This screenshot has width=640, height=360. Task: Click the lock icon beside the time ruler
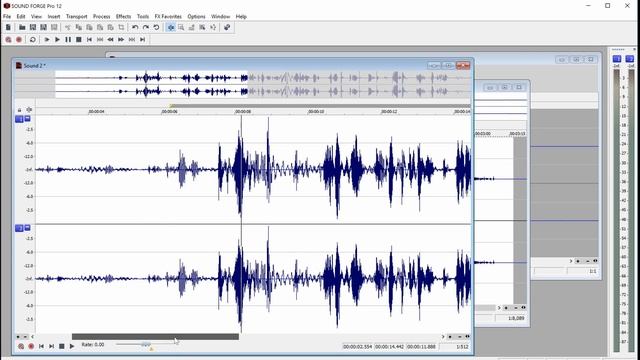19,110
